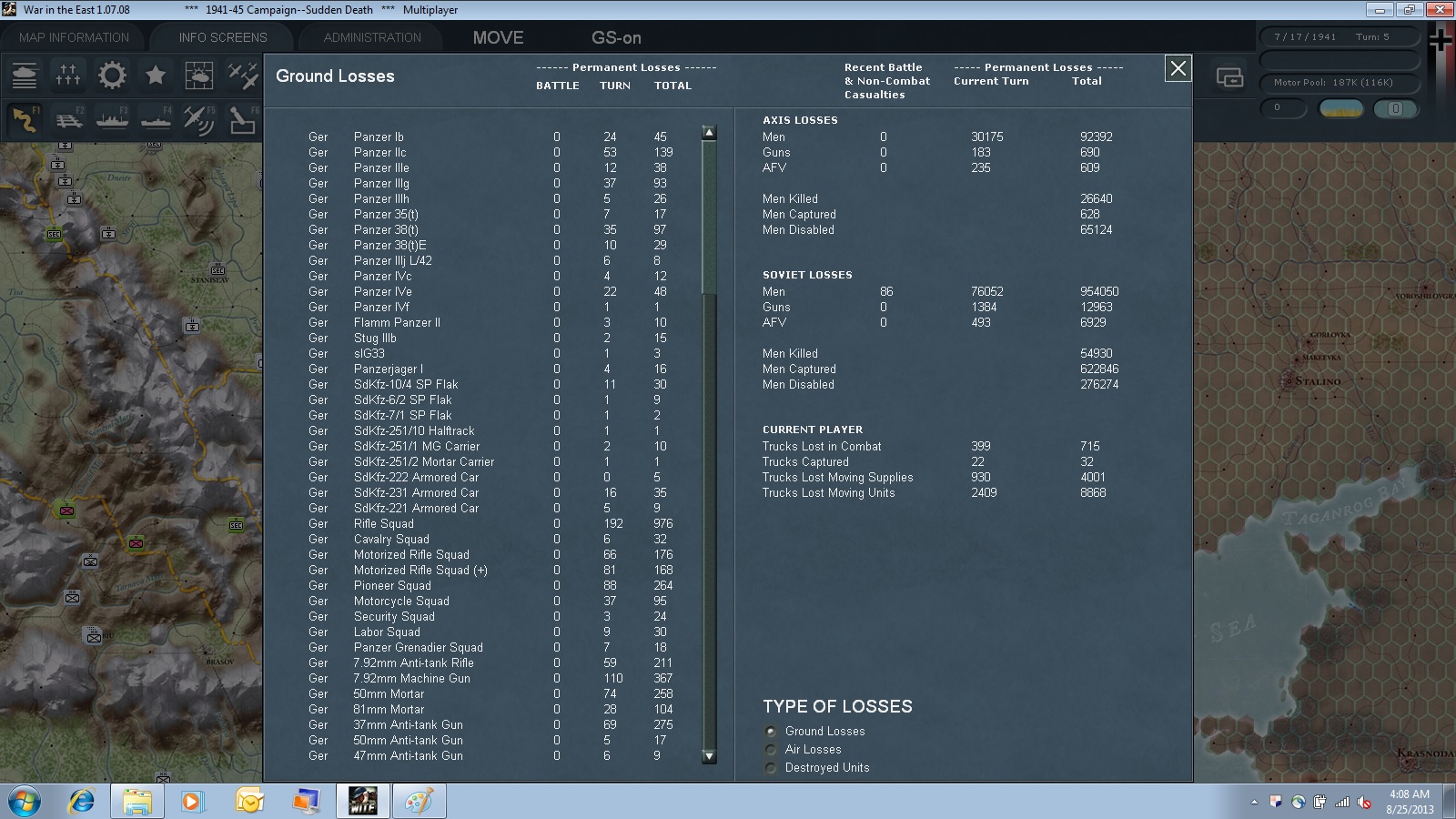Open the weather map grid icon
The height and width of the screenshot is (819, 1456).
[x=199, y=75]
